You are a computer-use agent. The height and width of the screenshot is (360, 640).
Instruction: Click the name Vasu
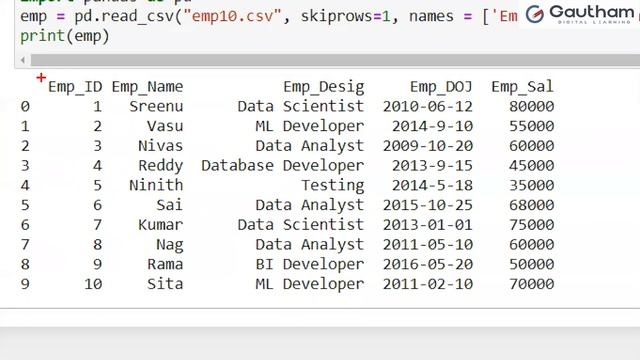(x=165, y=126)
